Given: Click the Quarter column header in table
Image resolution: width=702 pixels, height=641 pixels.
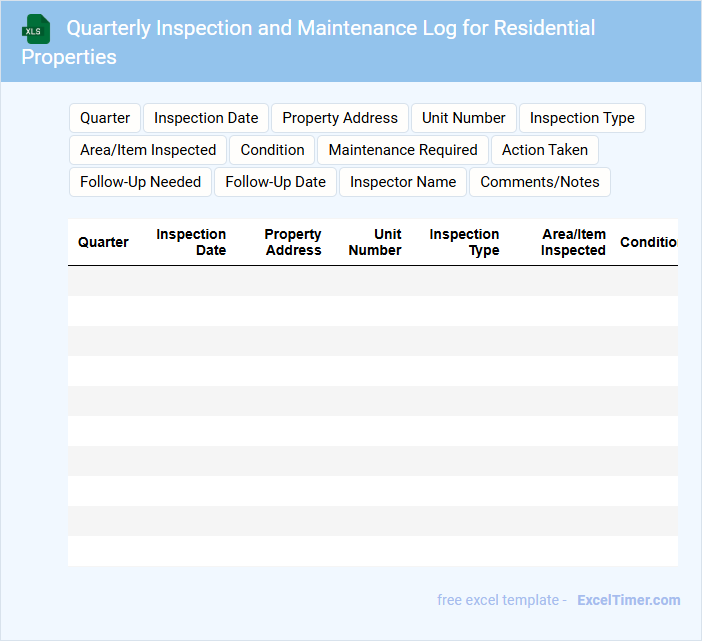Looking at the screenshot, I should tap(103, 242).
